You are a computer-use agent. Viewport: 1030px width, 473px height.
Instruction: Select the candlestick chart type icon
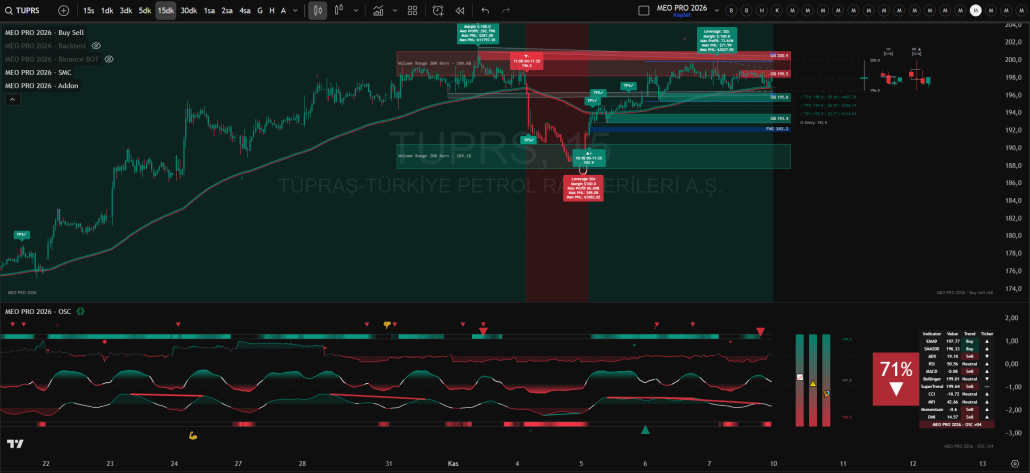pyautogui.click(x=318, y=10)
